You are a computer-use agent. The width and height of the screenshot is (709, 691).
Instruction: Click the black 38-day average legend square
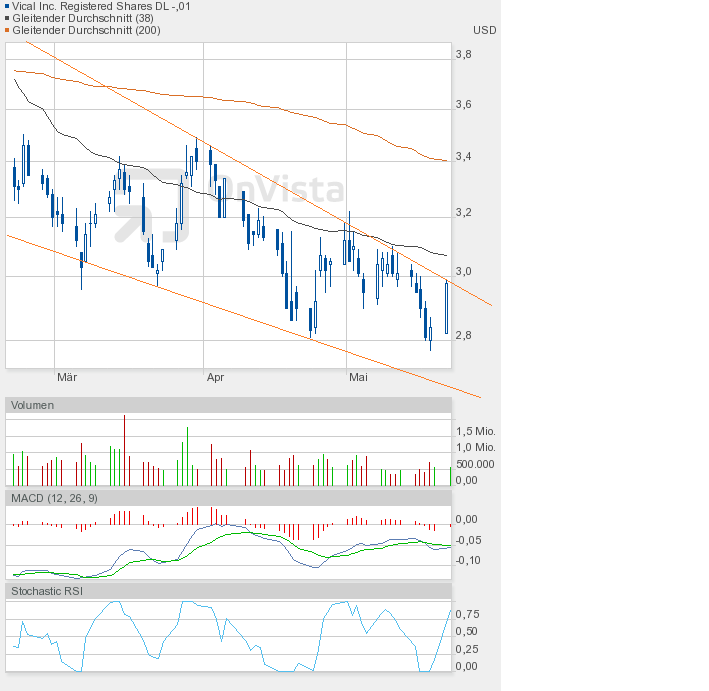(8, 18)
